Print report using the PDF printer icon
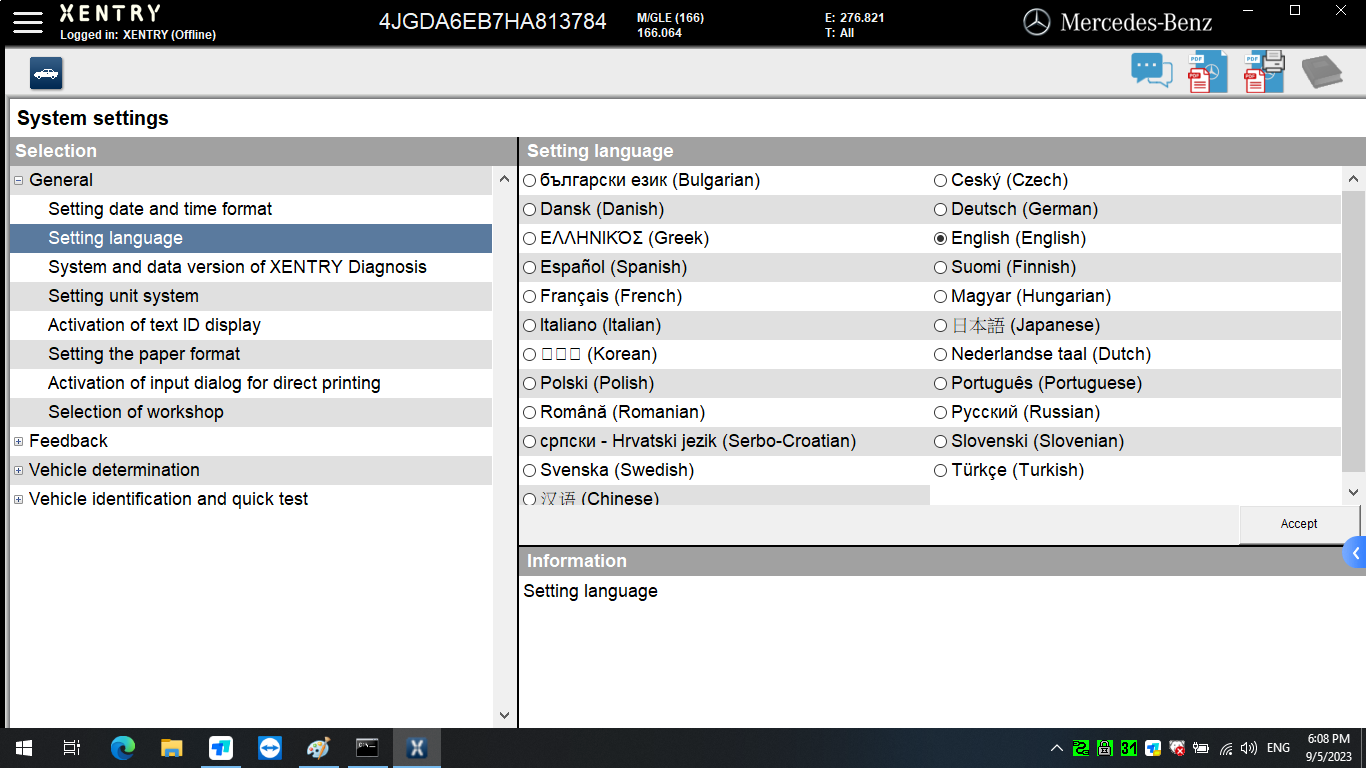This screenshot has height=768, width=1366. click(x=1262, y=71)
